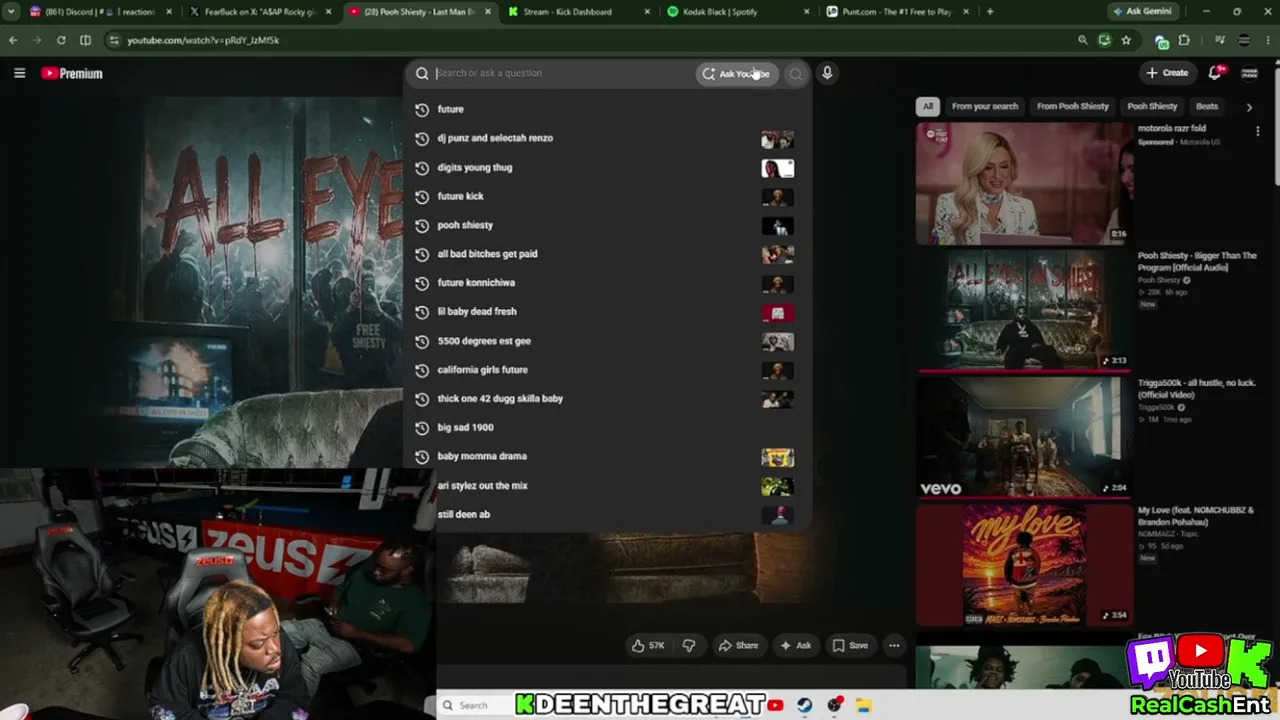The image size is (1280, 720).
Task: Click the address bar URL
Action: 203,40
